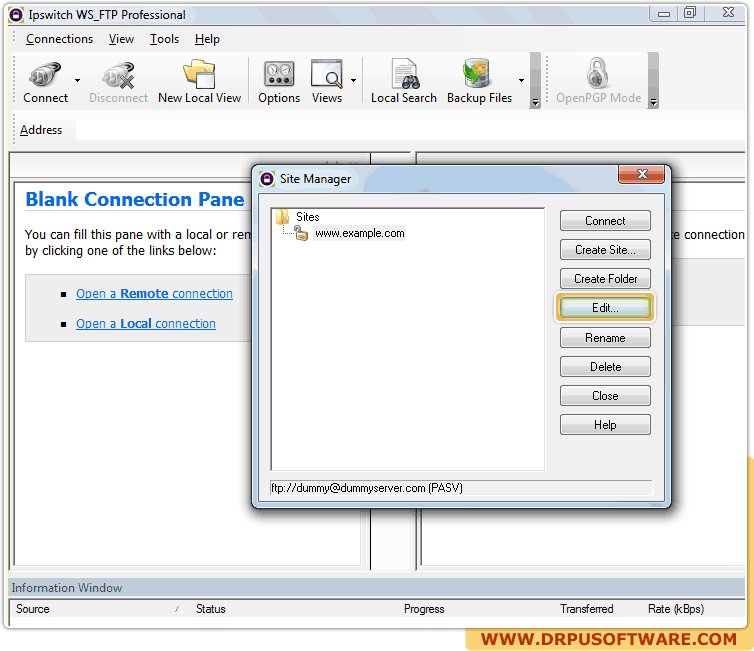
Task: Restore the main WS_FTP window
Action: (x=691, y=13)
